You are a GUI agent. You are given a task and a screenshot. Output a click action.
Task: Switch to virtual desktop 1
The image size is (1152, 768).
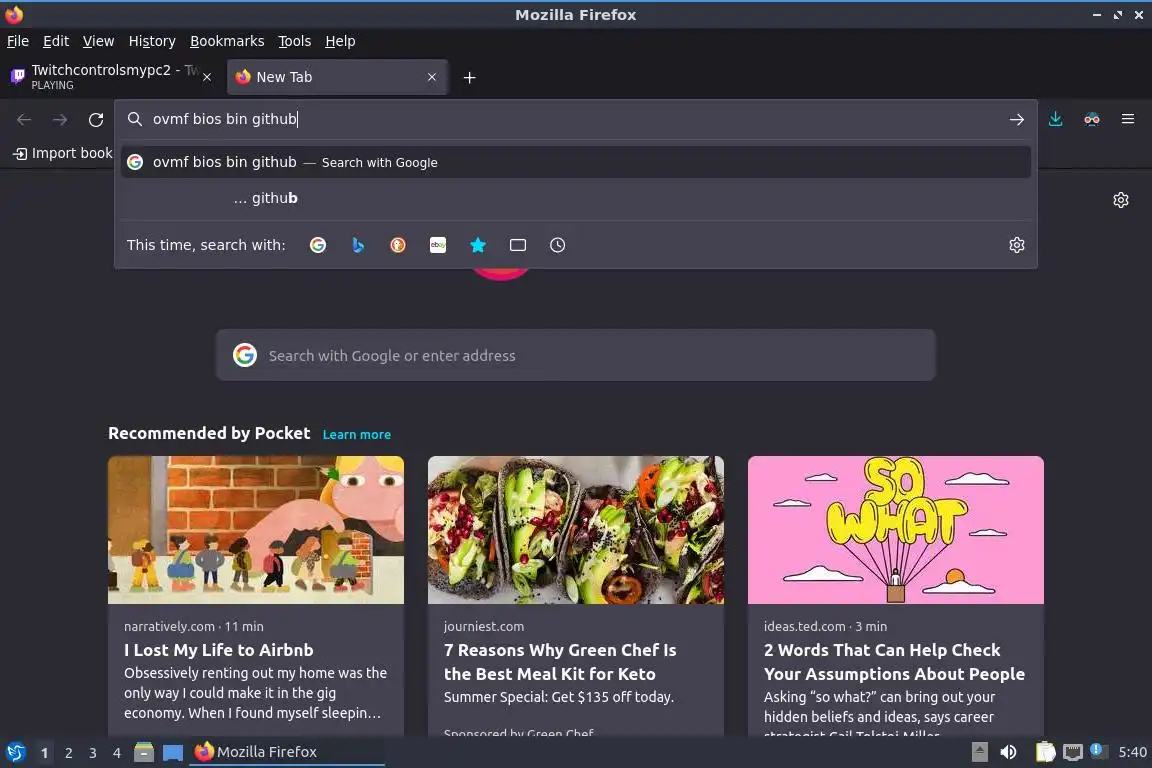44,753
